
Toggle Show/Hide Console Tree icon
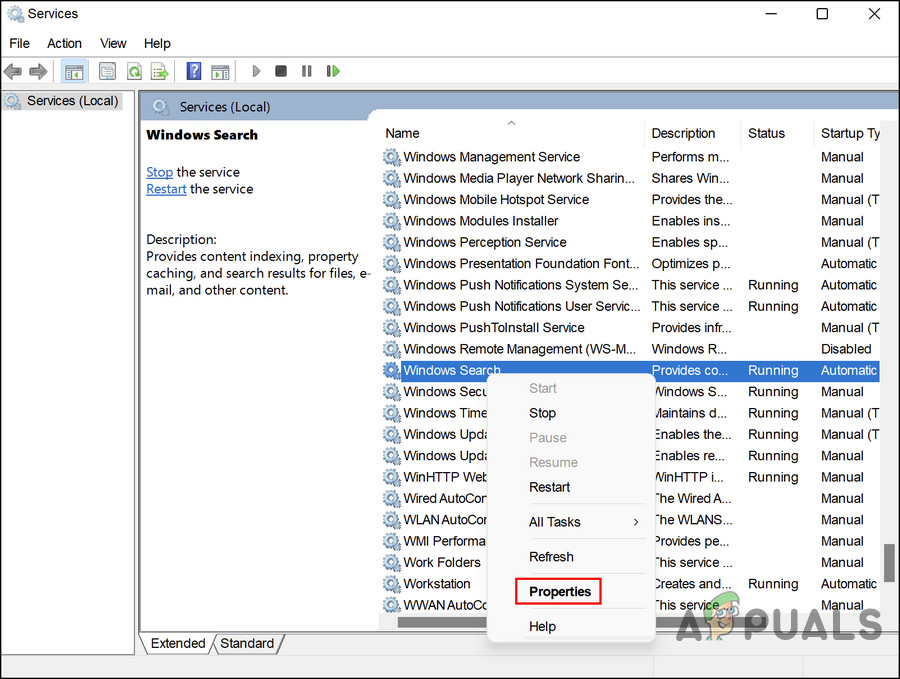[74, 71]
